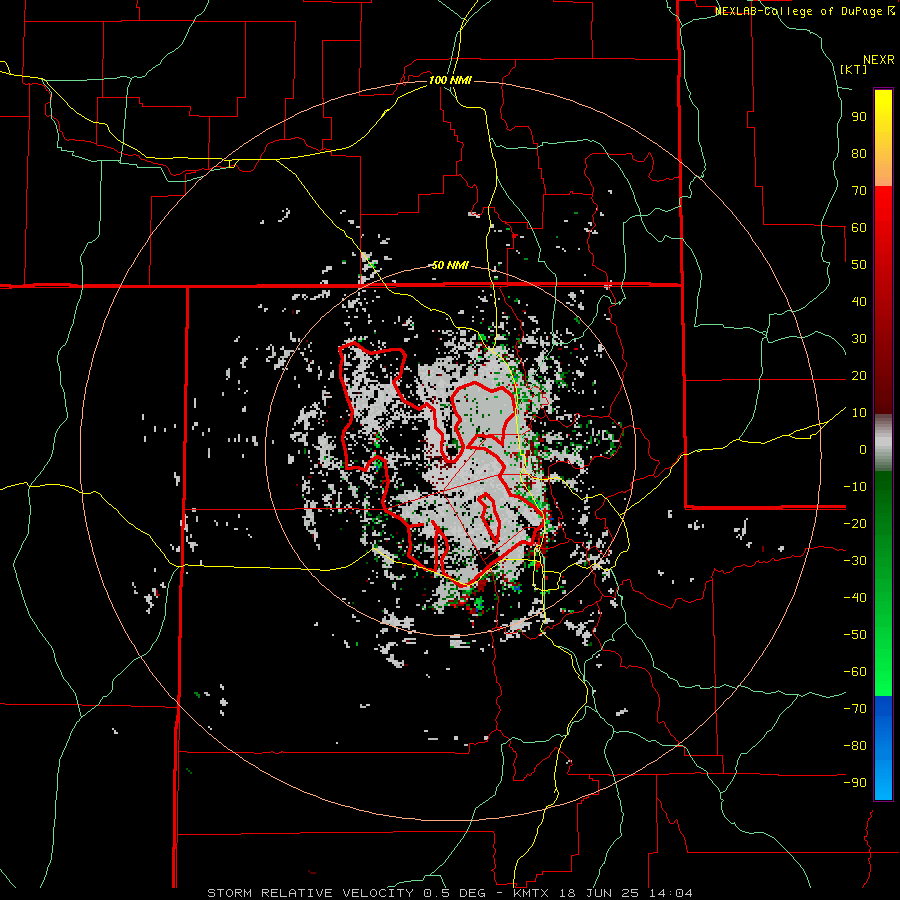
Task: Click the positive 90 knot scale label
Action: click(859, 117)
